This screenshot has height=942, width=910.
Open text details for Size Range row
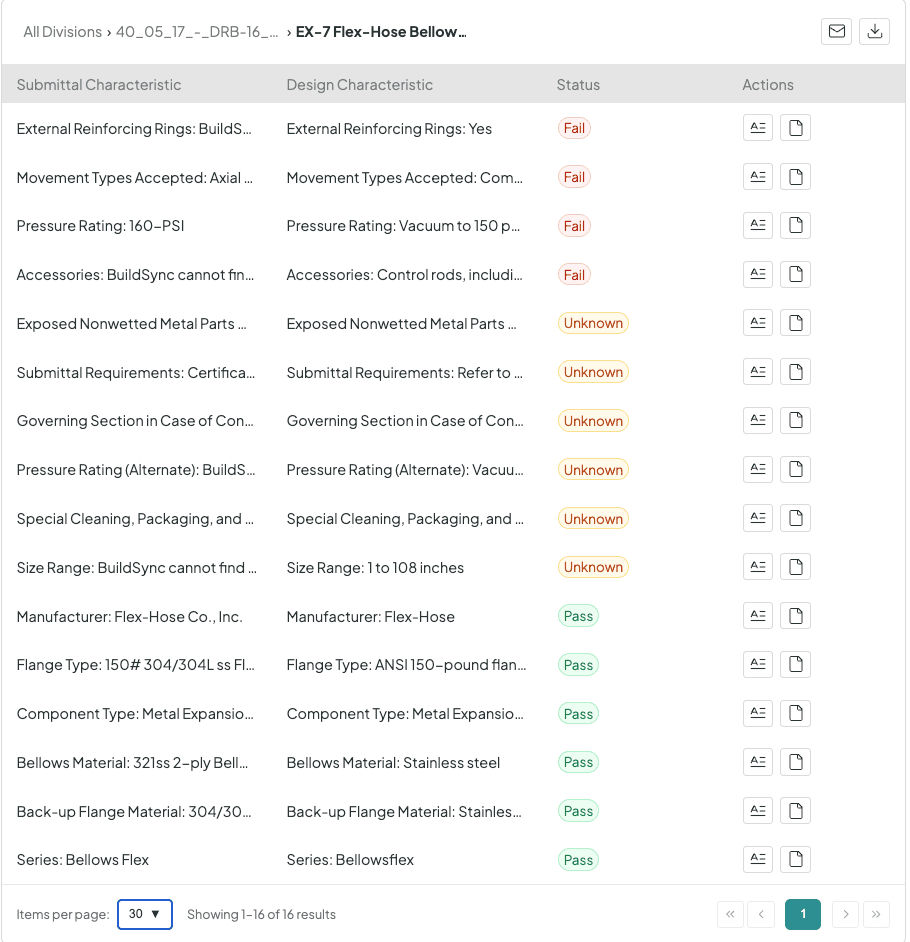point(758,567)
